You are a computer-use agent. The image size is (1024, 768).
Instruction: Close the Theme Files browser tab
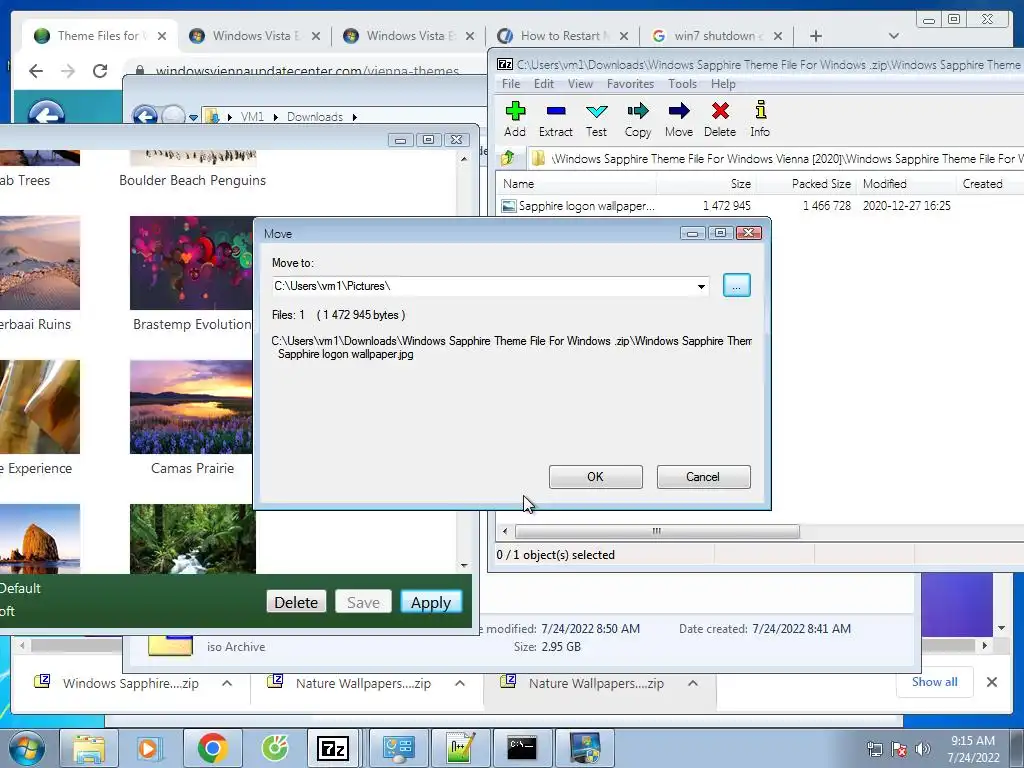pos(162,36)
